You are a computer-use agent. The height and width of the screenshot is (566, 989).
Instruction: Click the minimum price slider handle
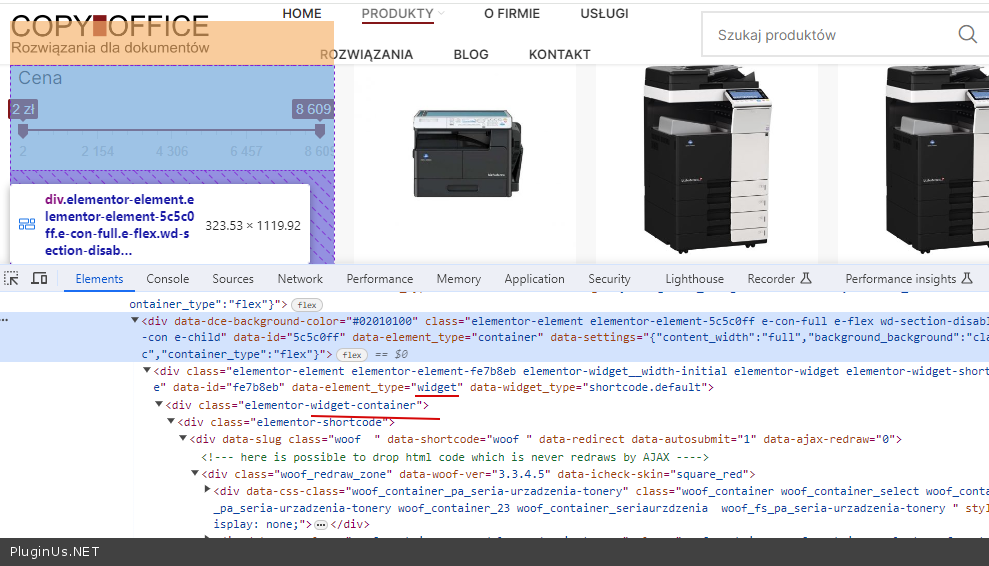pyautogui.click(x=23, y=130)
